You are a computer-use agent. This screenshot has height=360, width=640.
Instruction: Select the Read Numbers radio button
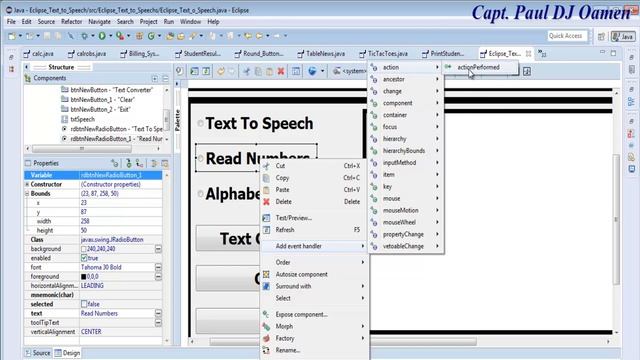coord(200,159)
